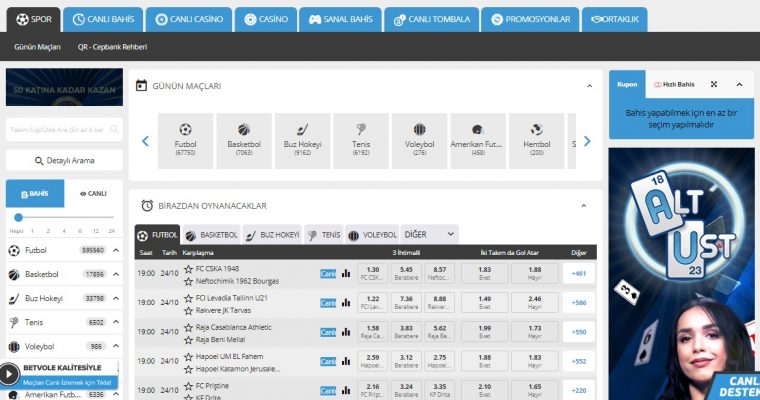Open statistics chart for Levadia Tallinn match
Viewport: 760px width, 400px height.
tap(346, 303)
